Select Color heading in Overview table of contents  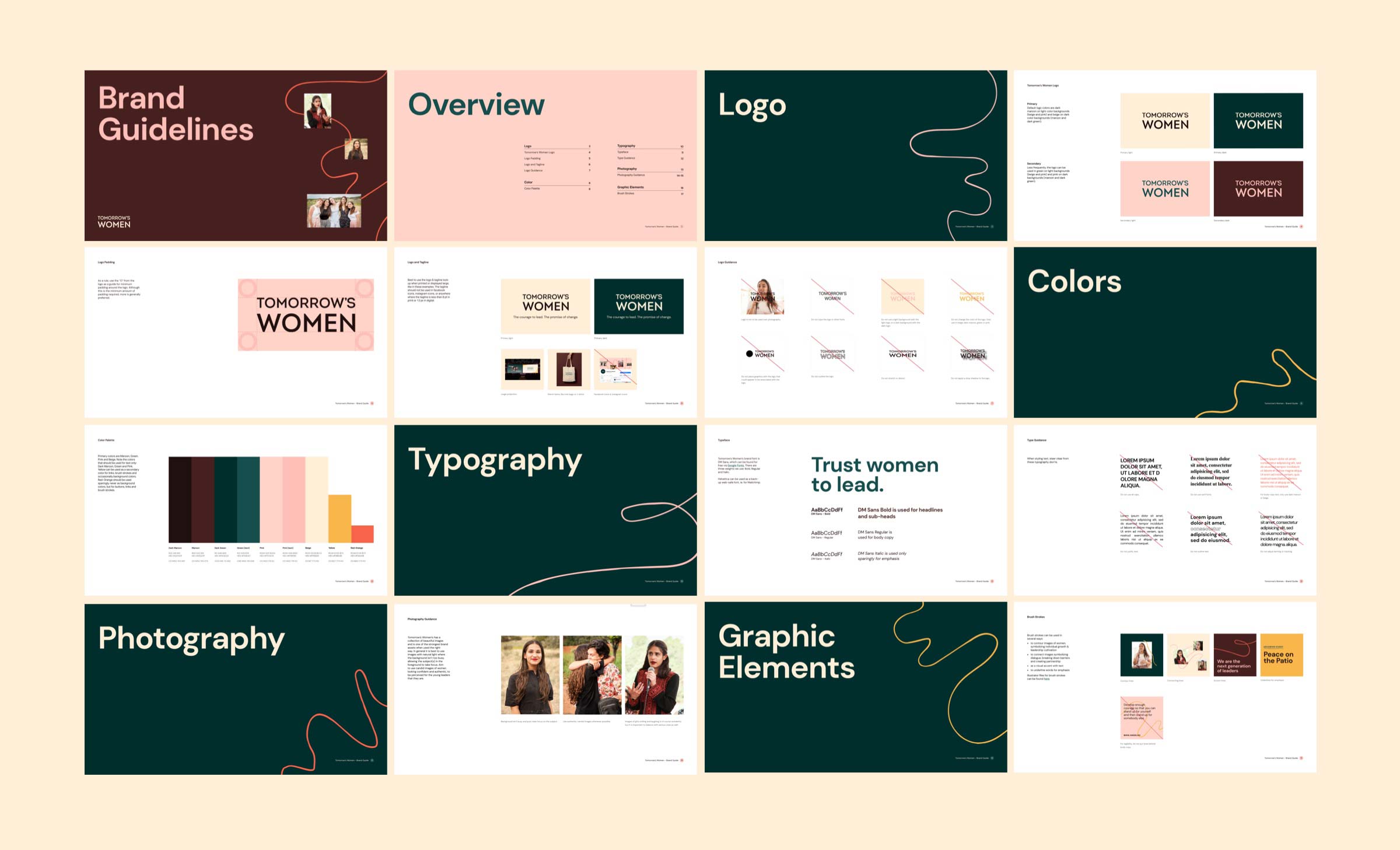point(528,182)
